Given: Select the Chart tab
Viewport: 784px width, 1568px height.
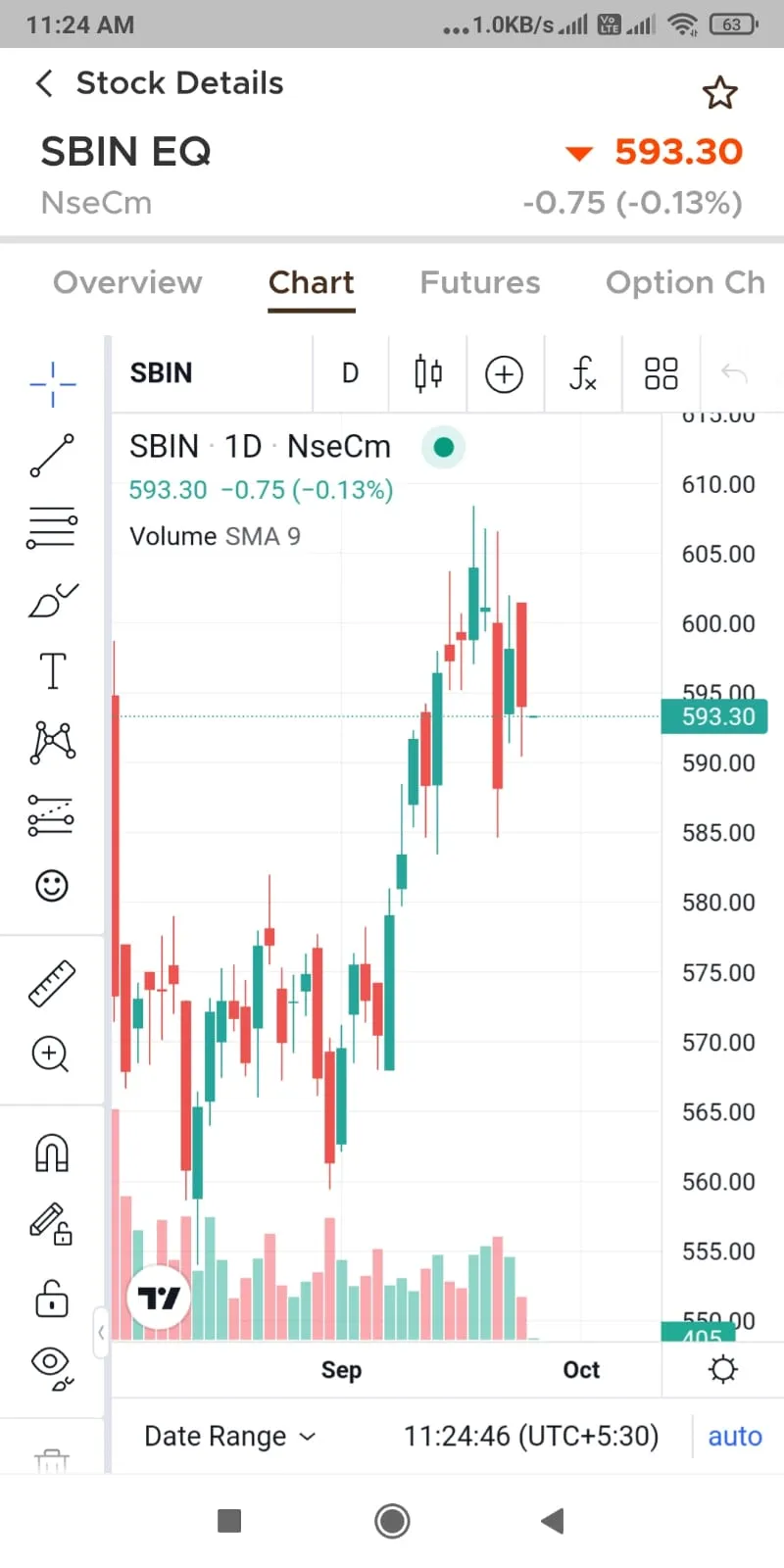Looking at the screenshot, I should point(312,282).
